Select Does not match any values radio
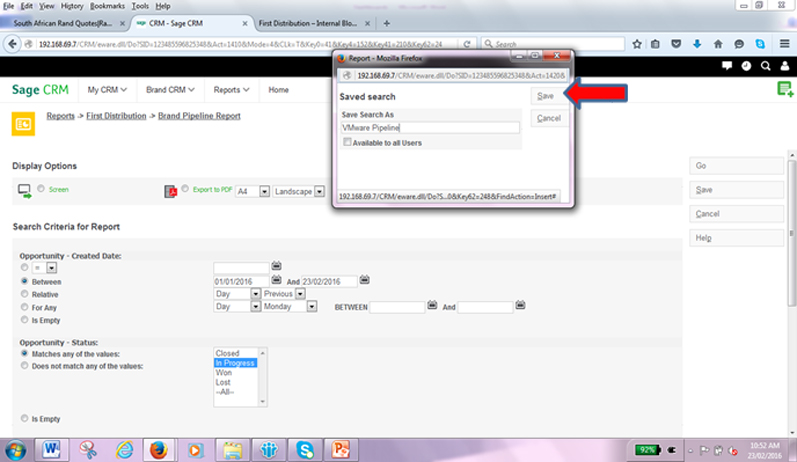This screenshot has width=797, height=462. pyautogui.click(x=24, y=365)
